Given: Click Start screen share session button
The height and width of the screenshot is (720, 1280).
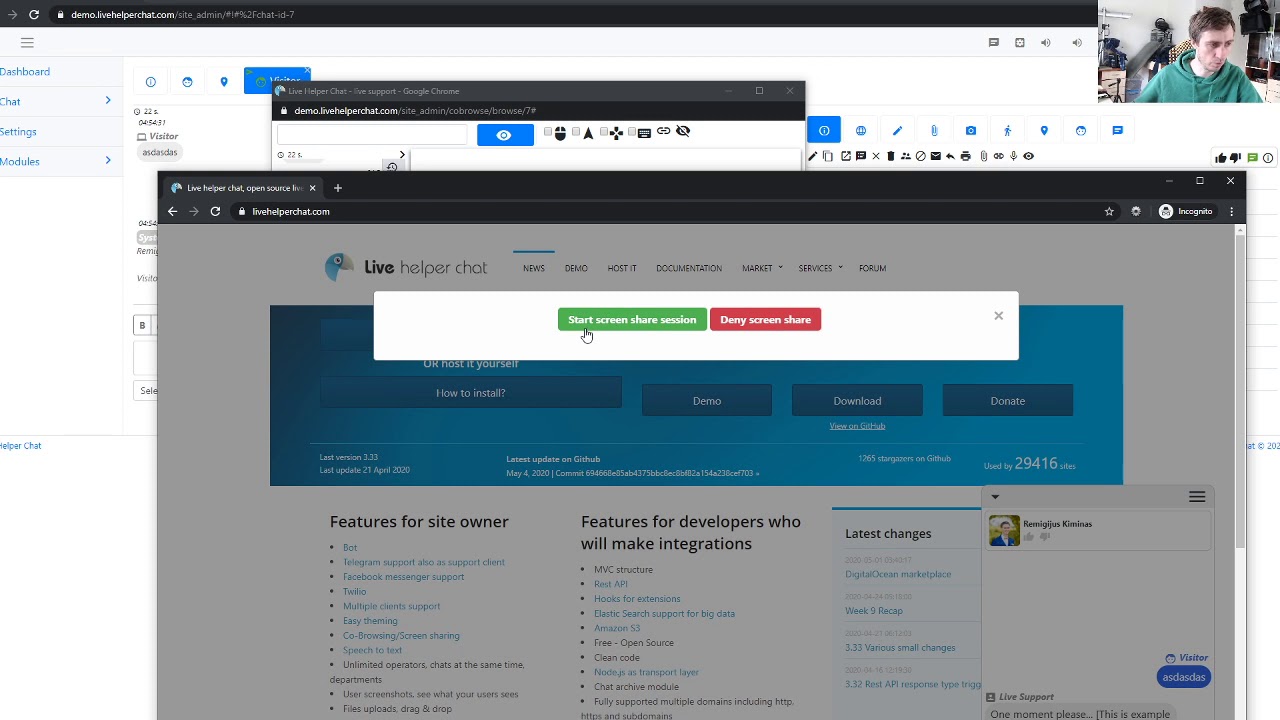Looking at the screenshot, I should (632, 320).
